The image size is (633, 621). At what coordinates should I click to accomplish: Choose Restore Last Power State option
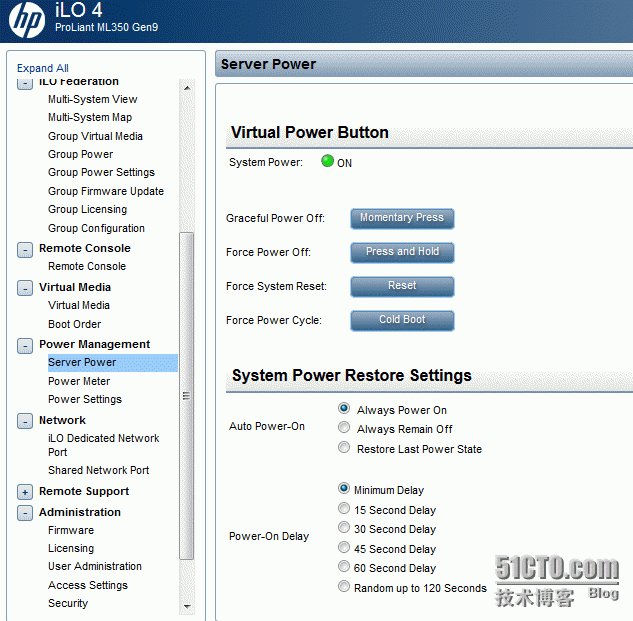(x=344, y=447)
